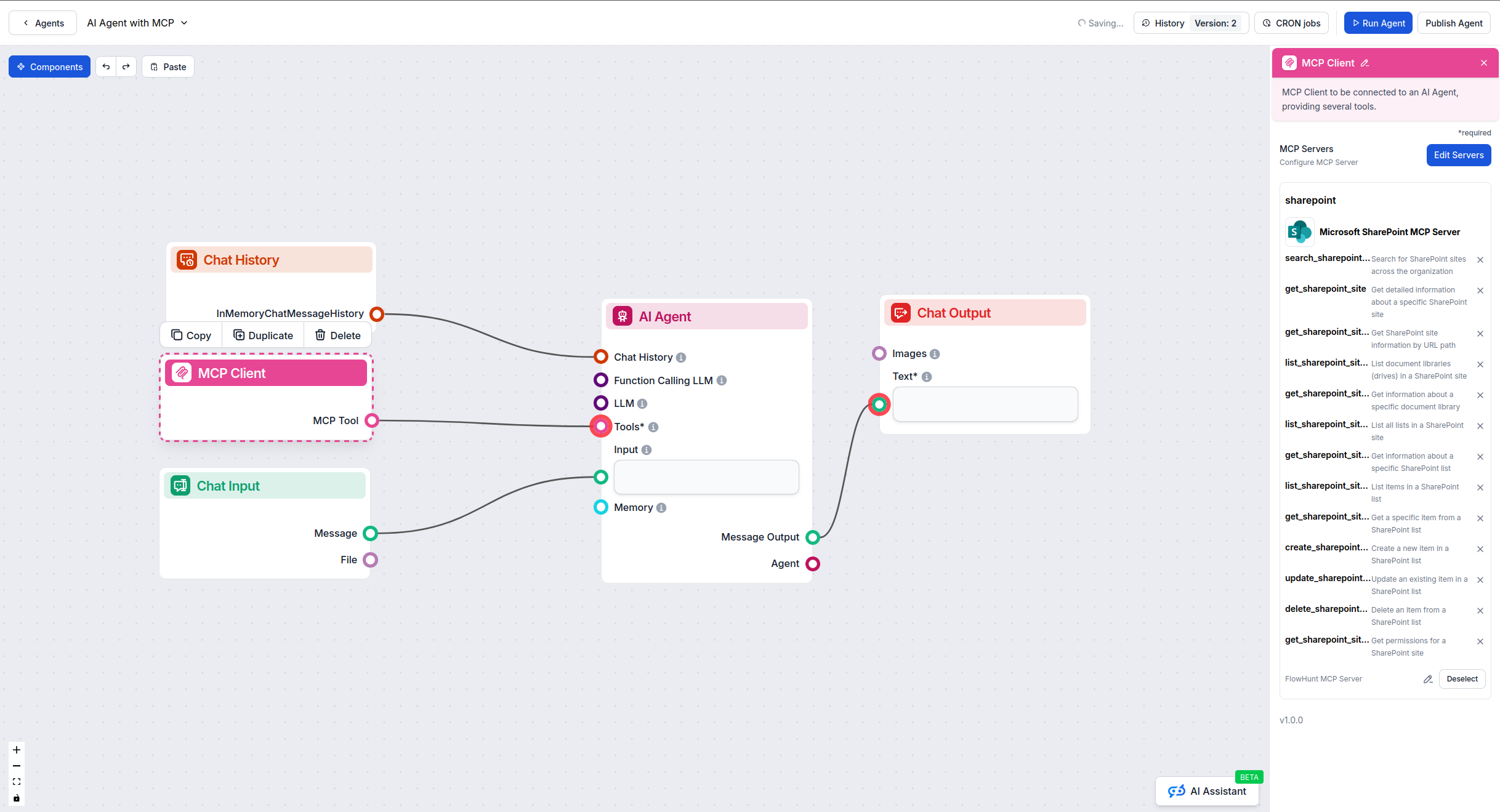Toggle the canvas lock icon
The image size is (1500, 812).
[x=16, y=798]
